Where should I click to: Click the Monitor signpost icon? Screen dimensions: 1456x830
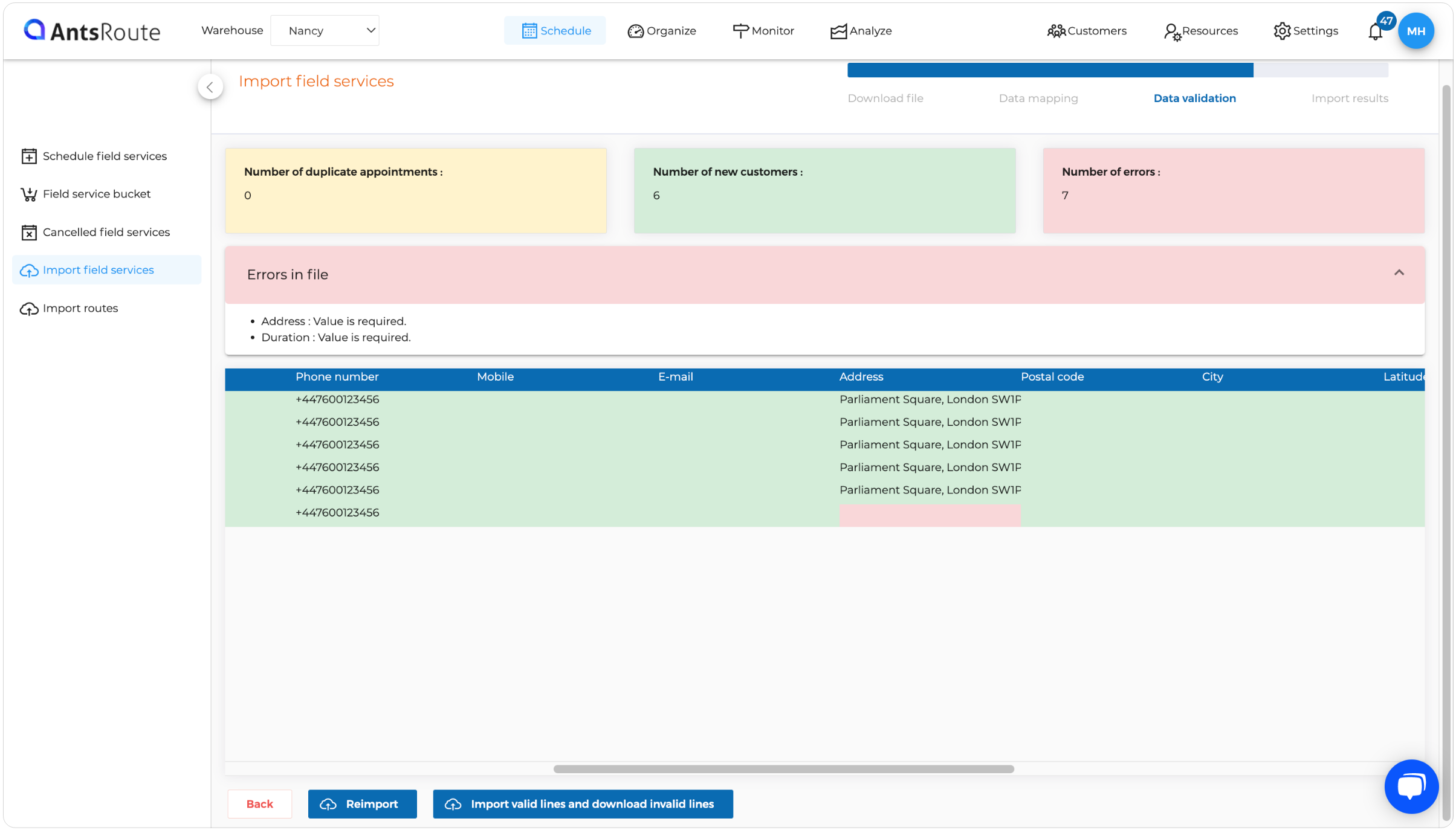(x=740, y=31)
